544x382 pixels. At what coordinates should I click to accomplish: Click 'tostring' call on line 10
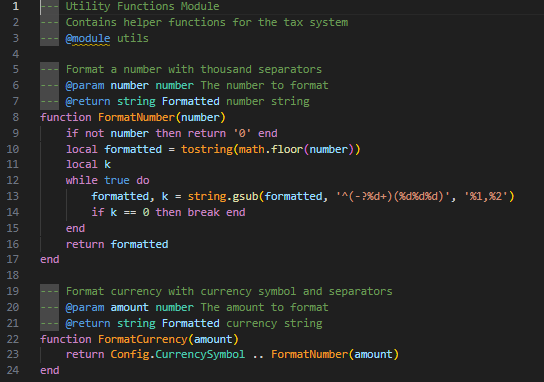(206, 149)
